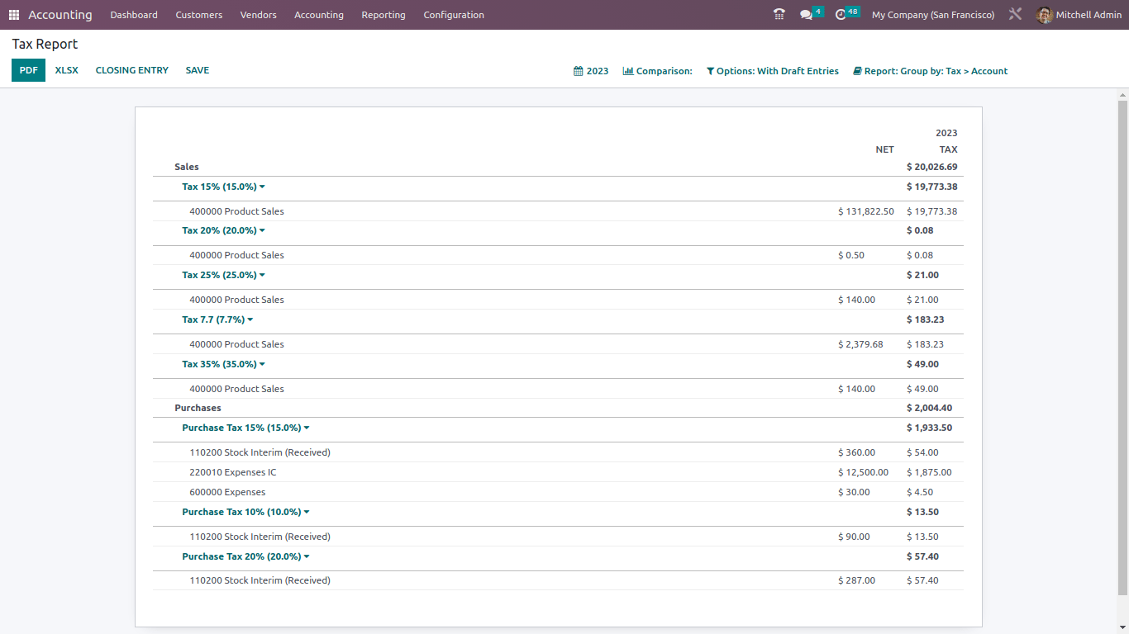Click net amount $ 131,822.50
Viewport: 1129px width, 634px height.
coord(866,212)
